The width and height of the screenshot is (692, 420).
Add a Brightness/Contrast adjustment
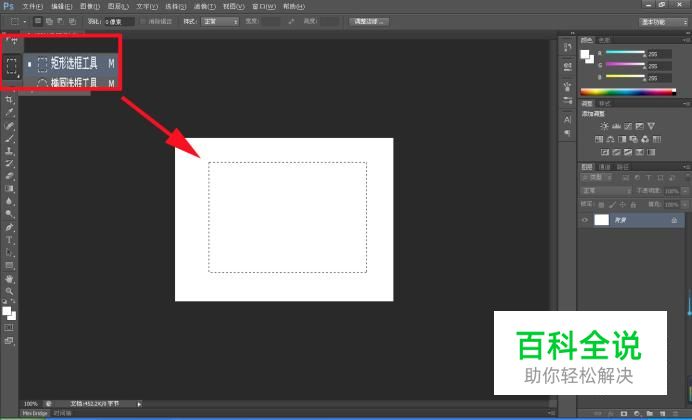[604, 126]
